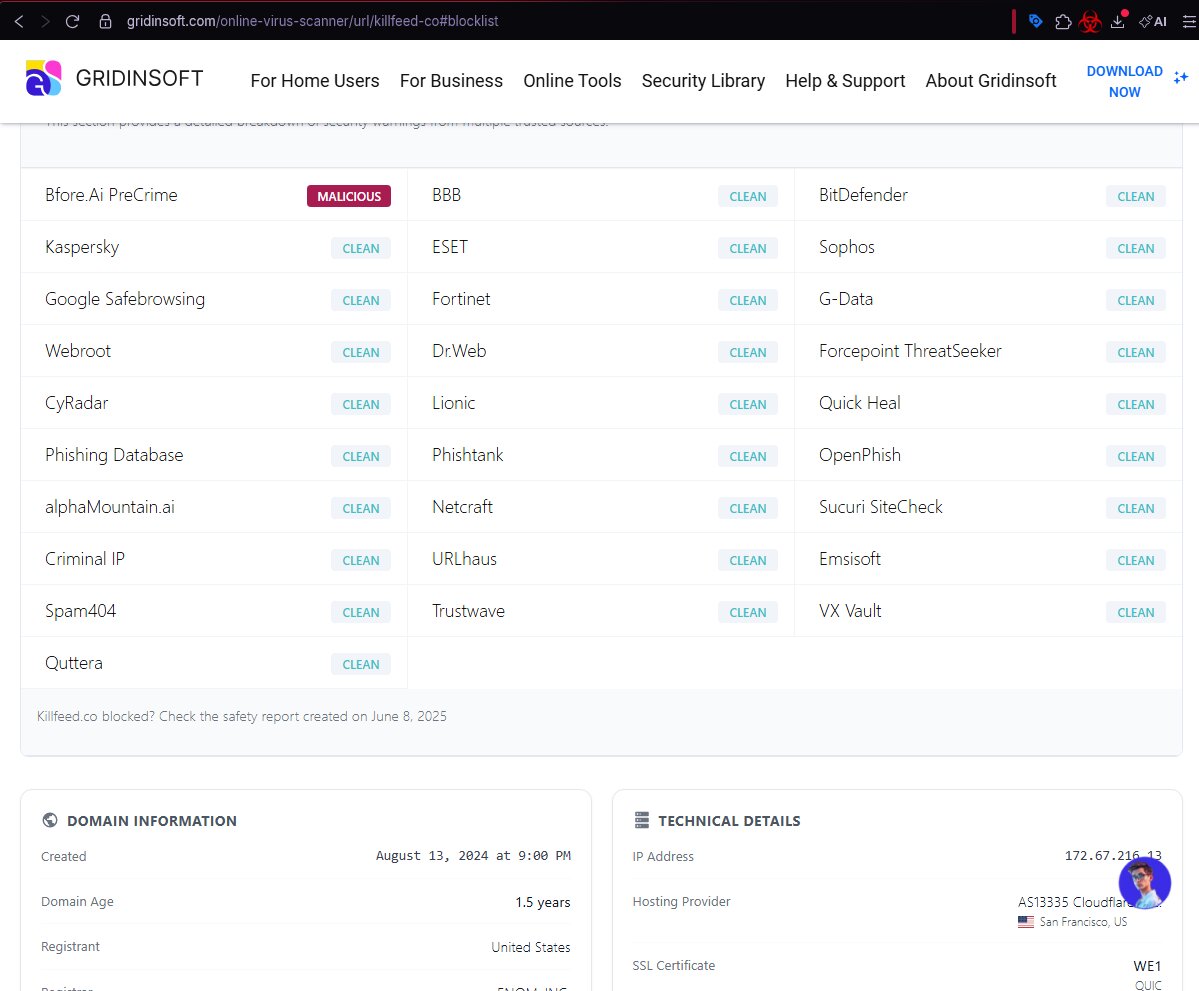
Task: Click the CLEAN badge for Phishtank
Action: tap(748, 457)
